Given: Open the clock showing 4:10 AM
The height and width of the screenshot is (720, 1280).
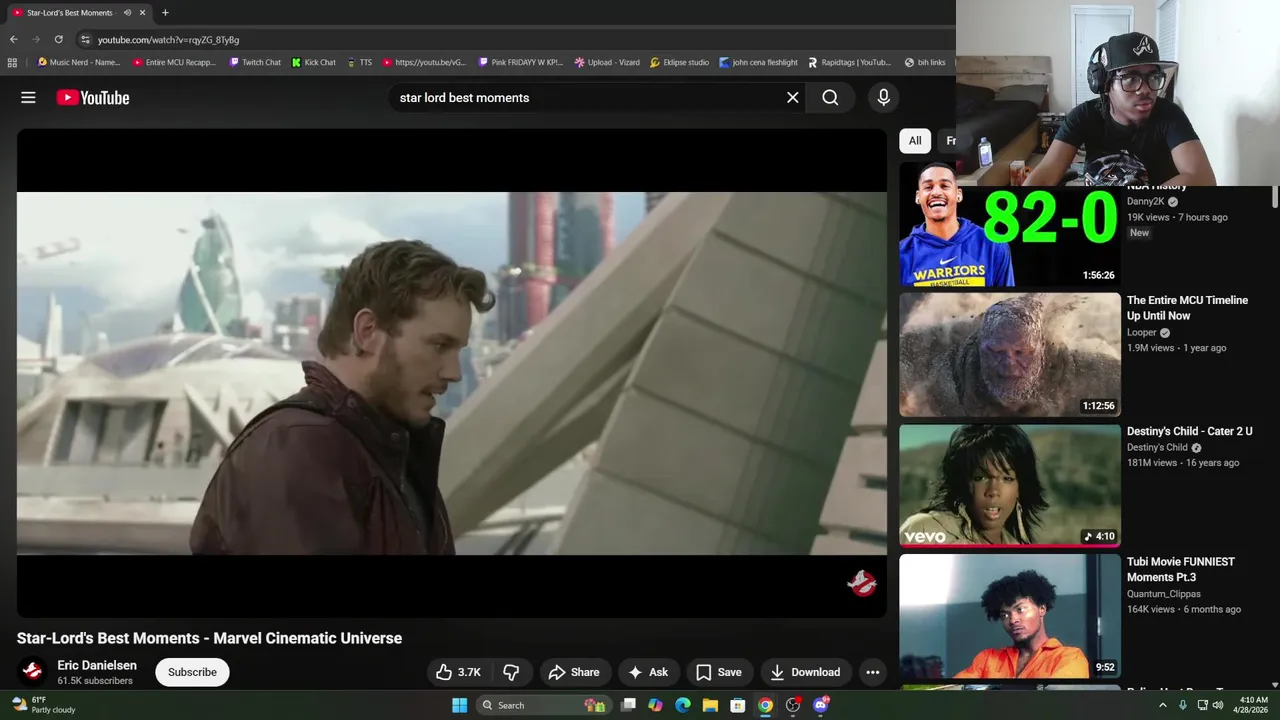Looking at the screenshot, I should [1253, 705].
